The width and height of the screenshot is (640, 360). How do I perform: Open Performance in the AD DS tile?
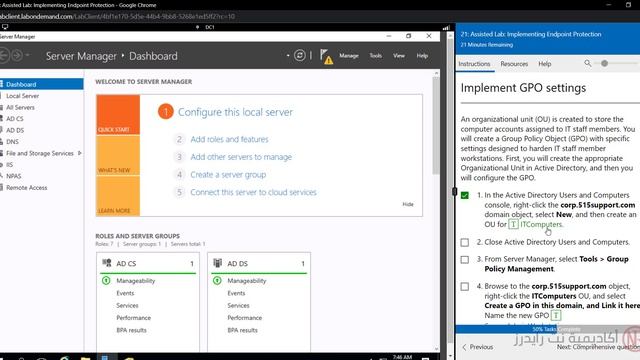(x=244, y=318)
